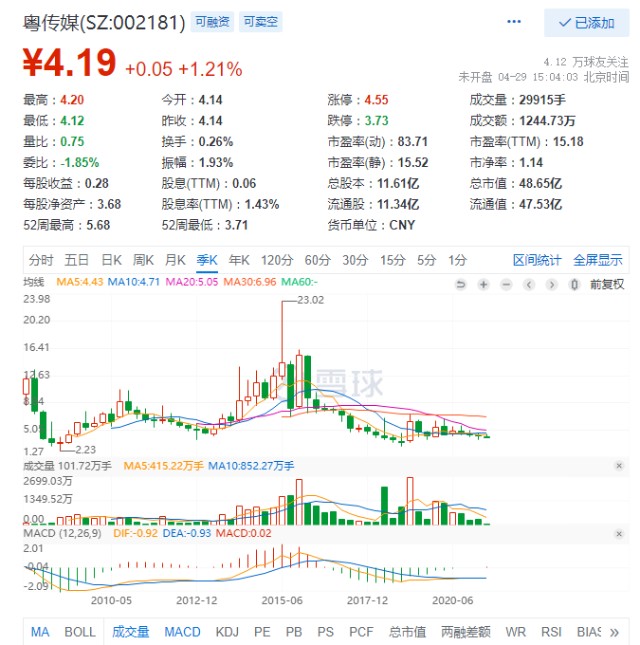Click the zoom out minus icon
640x645 pixels.
[506, 284]
